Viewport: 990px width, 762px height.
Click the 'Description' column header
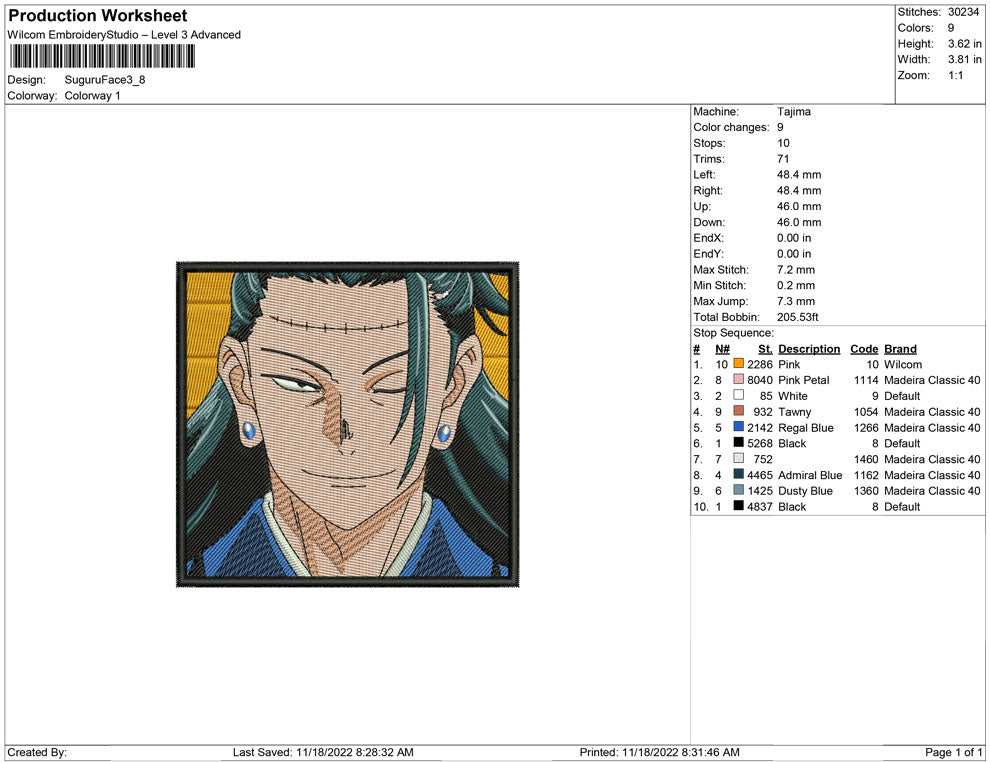click(809, 349)
